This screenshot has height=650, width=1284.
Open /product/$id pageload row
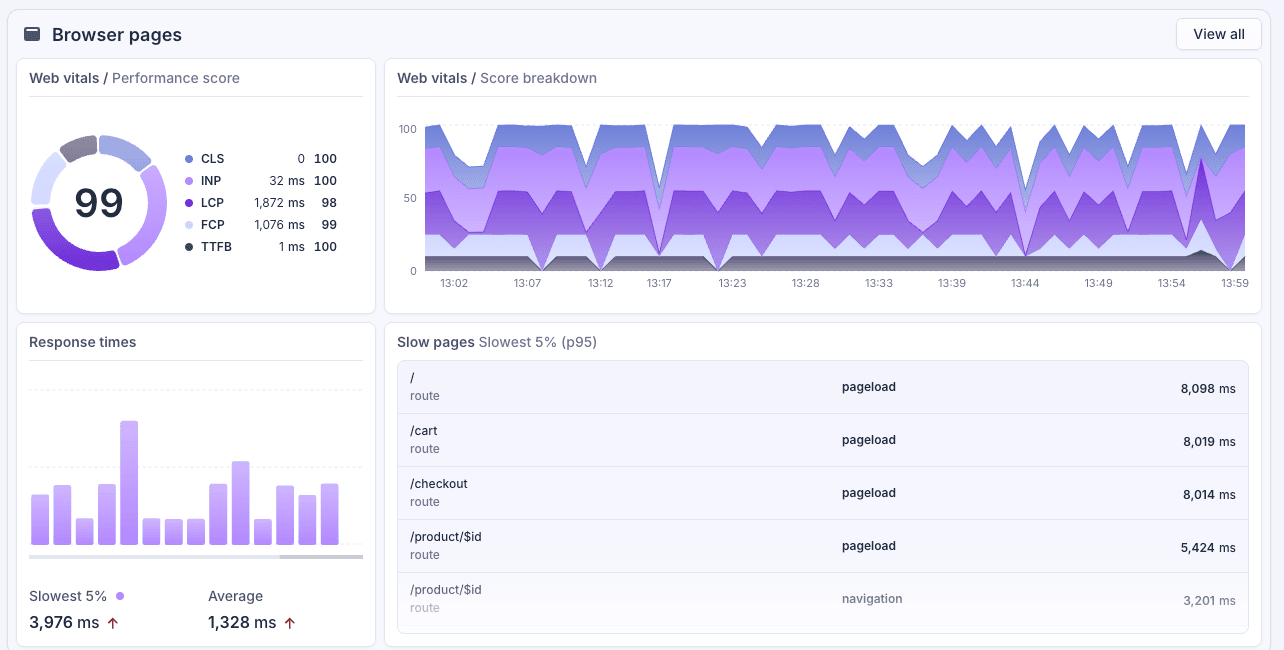[x=823, y=546]
